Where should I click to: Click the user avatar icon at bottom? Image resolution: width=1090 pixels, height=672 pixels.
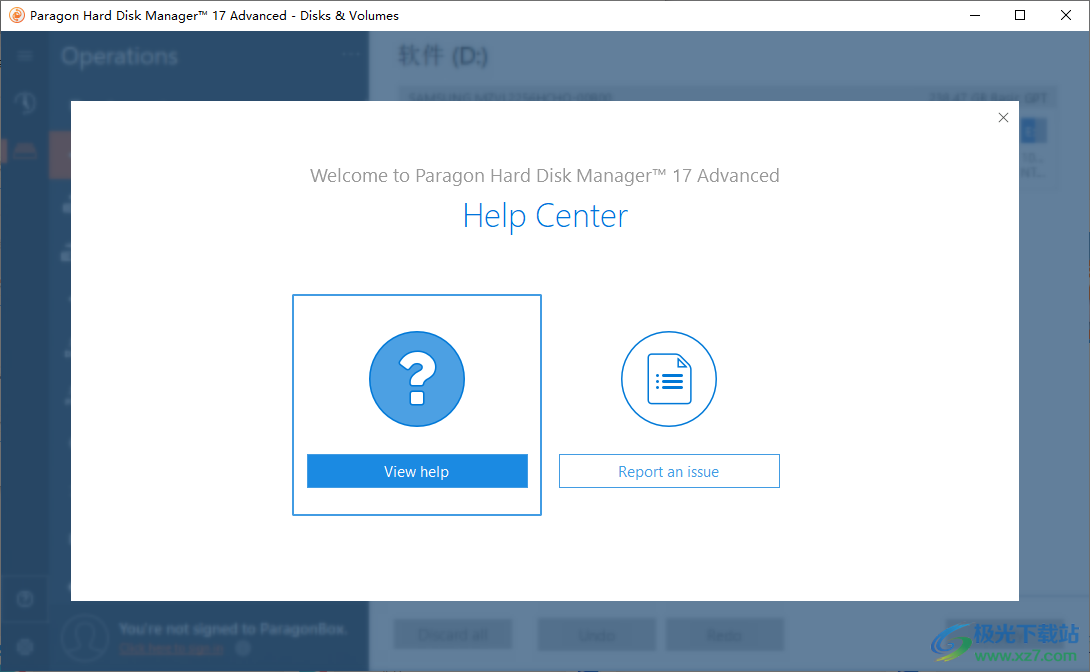[85, 637]
